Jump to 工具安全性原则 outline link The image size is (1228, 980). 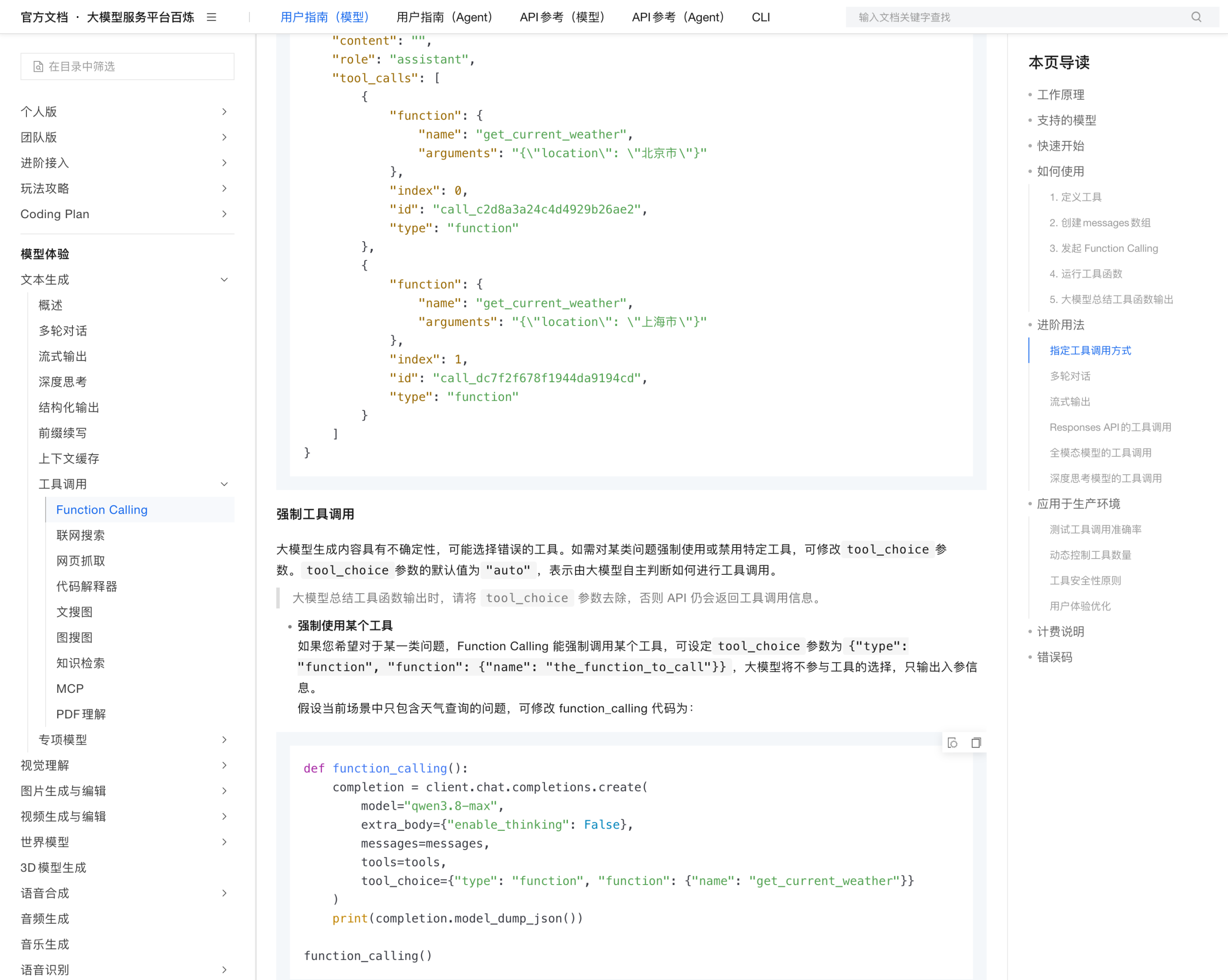[x=1086, y=581]
